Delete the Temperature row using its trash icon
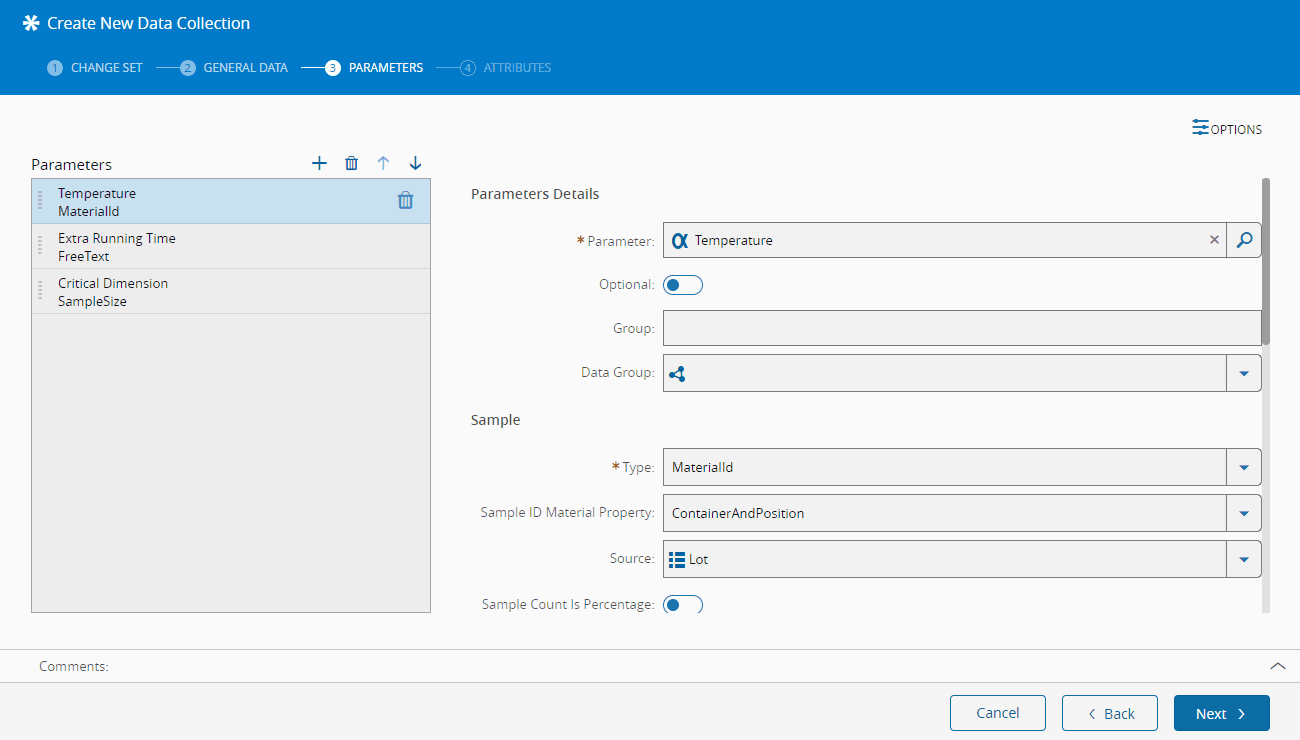Image resolution: width=1300 pixels, height=740 pixels. tap(405, 201)
